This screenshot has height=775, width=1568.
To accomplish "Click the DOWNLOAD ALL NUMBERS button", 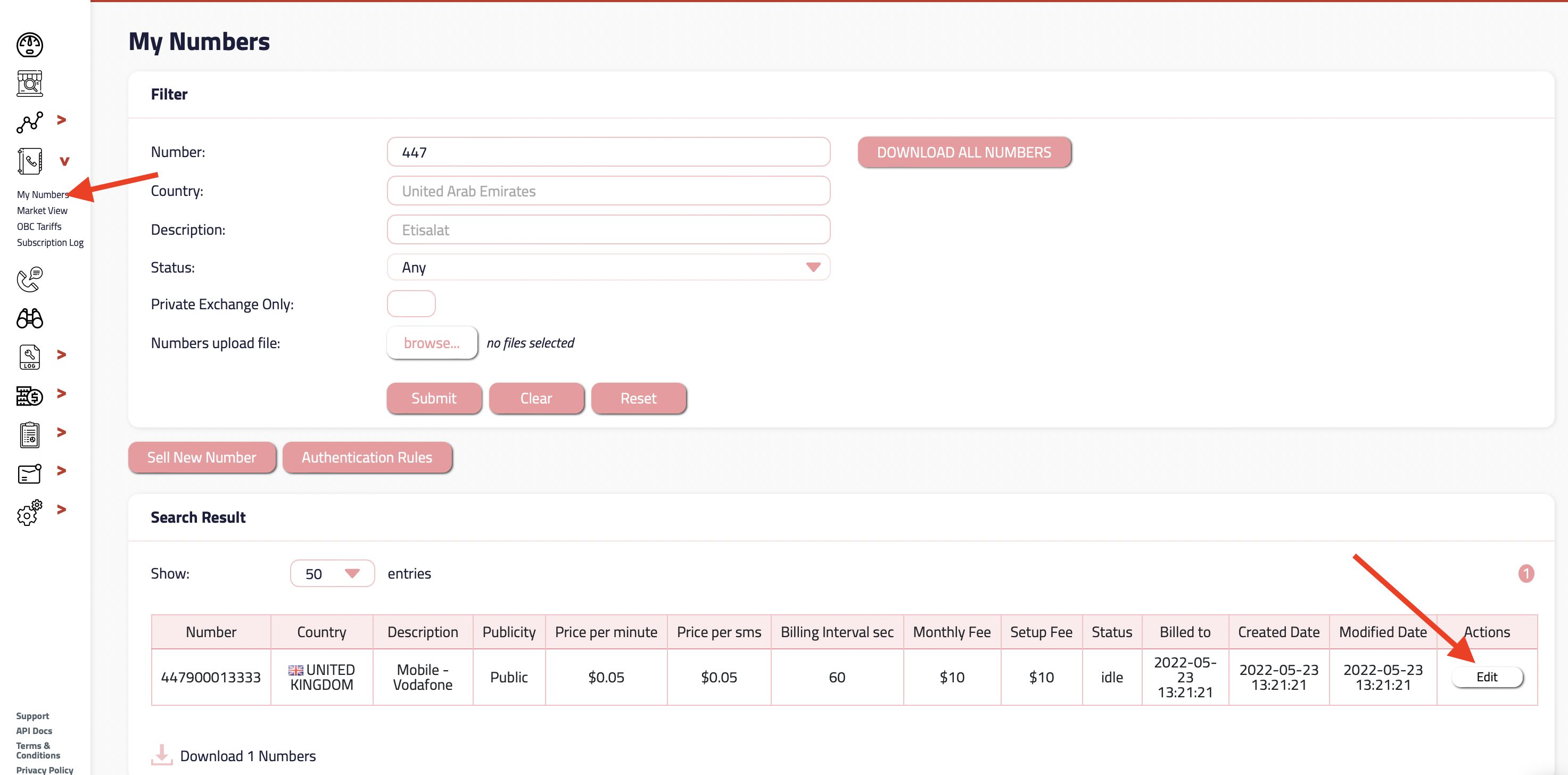I will 963,152.
